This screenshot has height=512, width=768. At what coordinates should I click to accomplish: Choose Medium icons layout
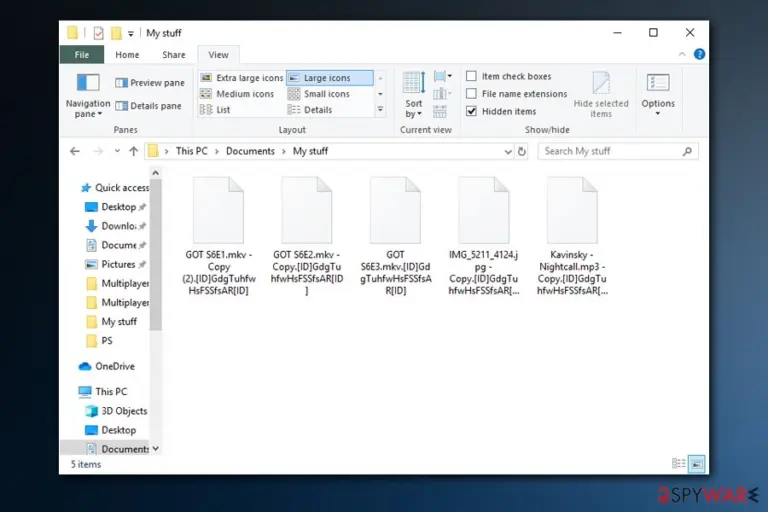[238, 94]
